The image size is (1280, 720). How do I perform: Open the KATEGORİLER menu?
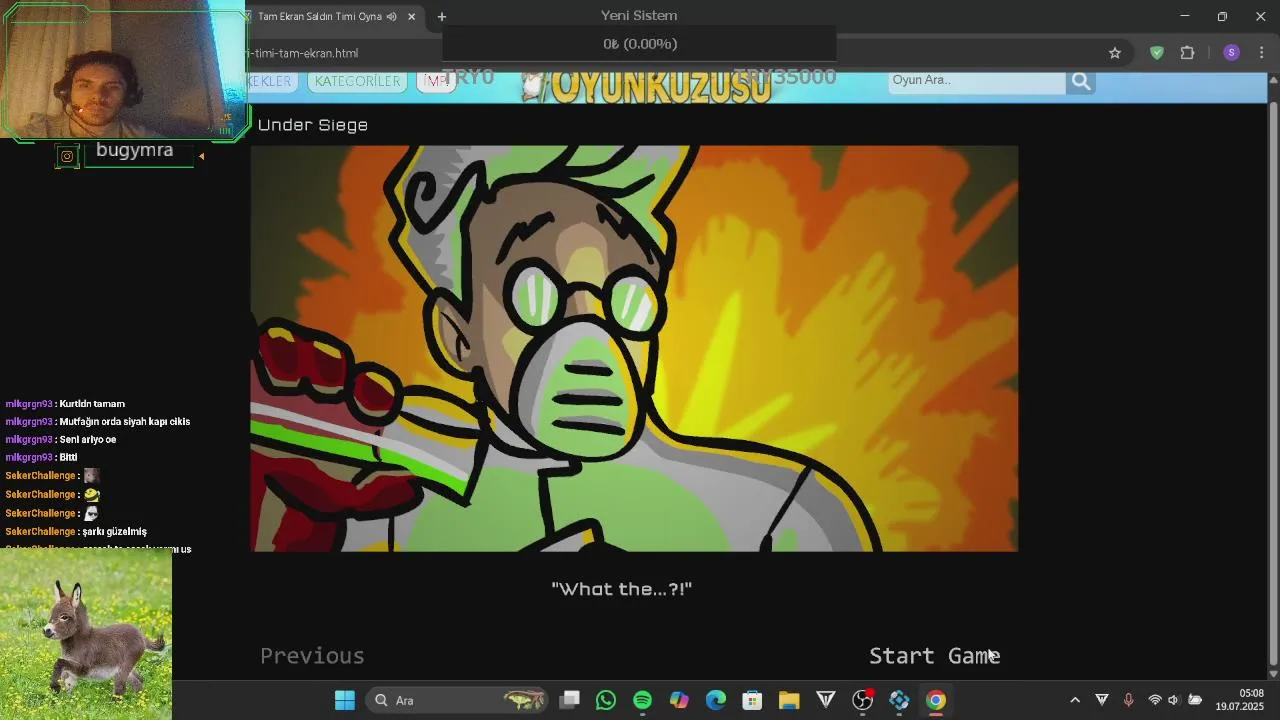pos(357,81)
